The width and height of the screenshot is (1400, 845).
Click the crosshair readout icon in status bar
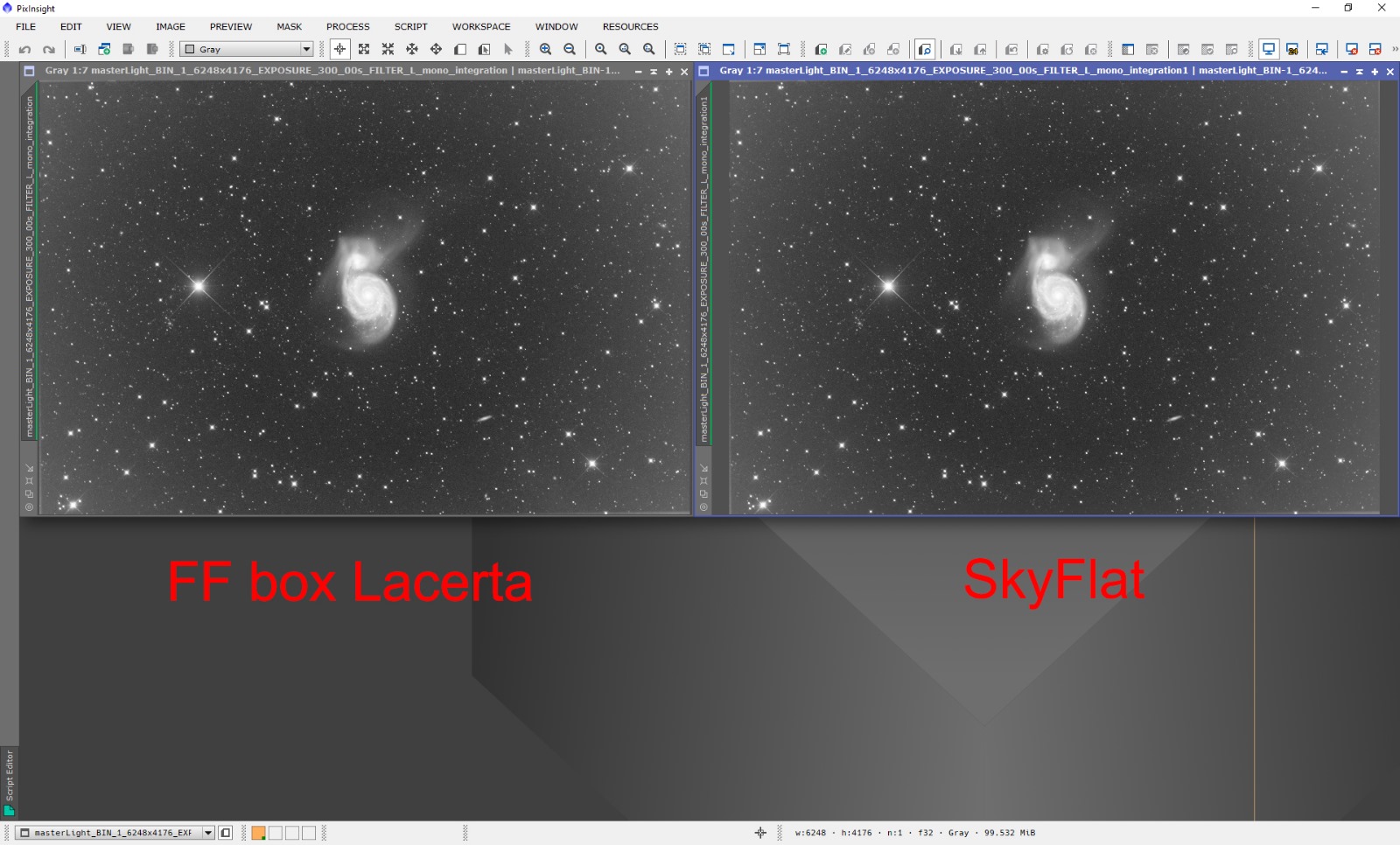coord(760,833)
